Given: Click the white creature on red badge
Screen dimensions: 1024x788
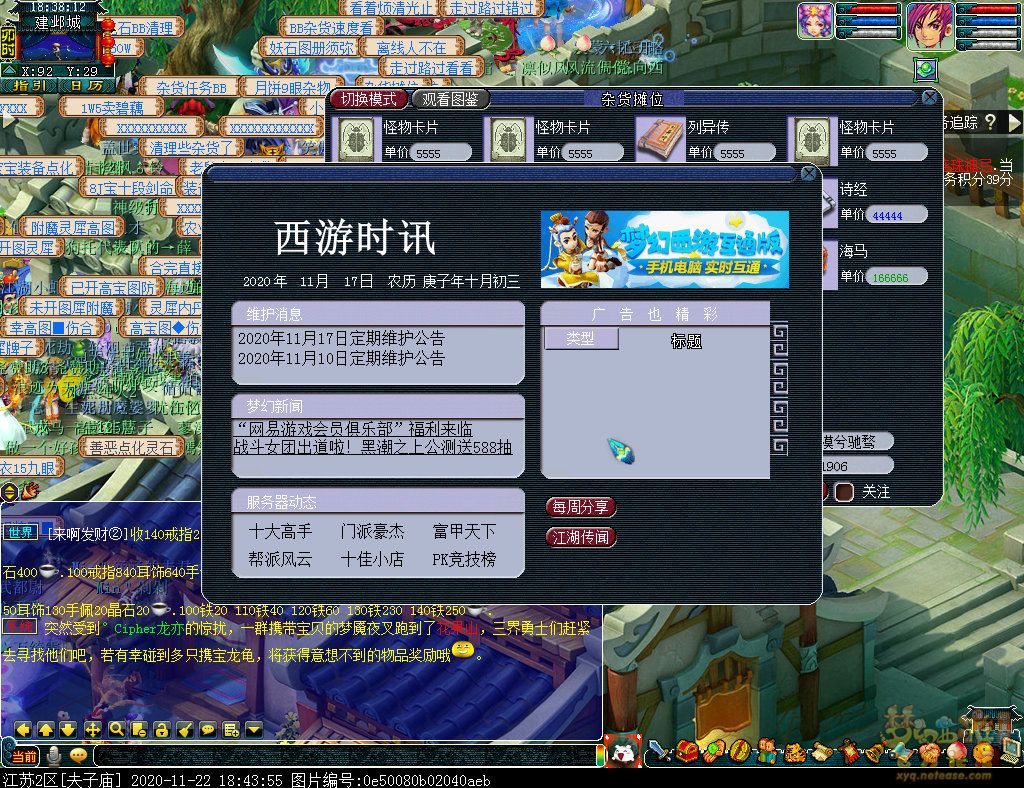Looking at the screenshot, I should pyautogui.click(x=624, y=752).
